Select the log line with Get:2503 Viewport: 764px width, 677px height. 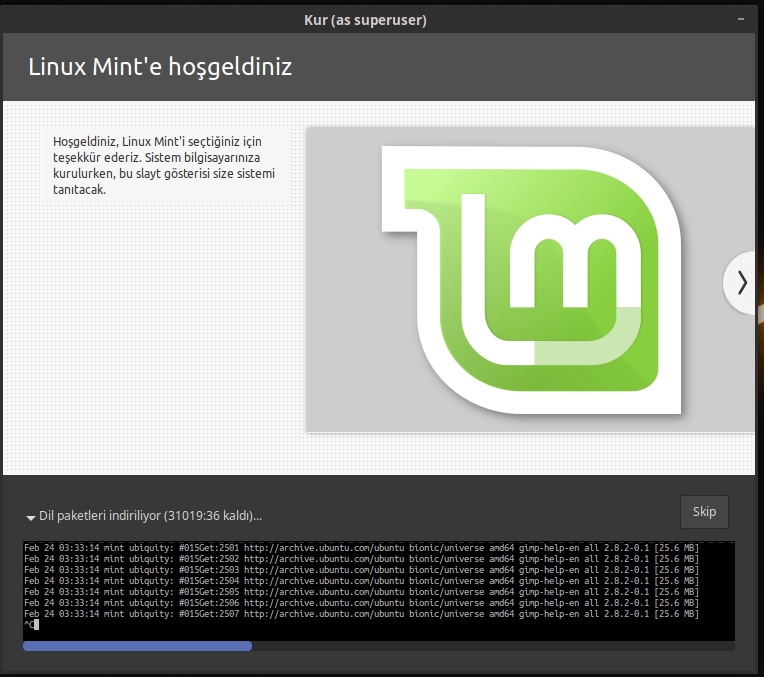click(x=361, y=570)
